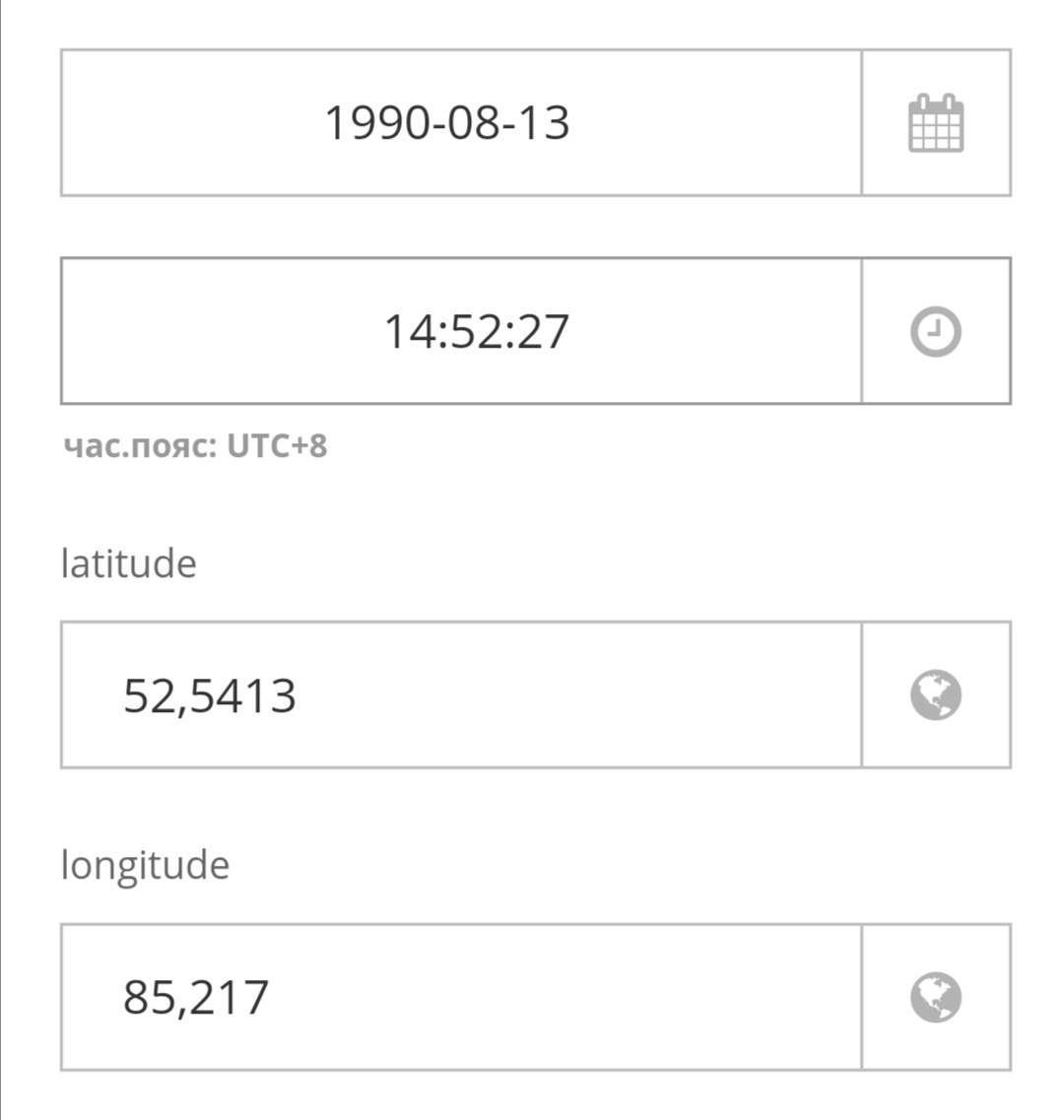The width and height of the screenshot is (1064, 1120).
Task: Place cursor after 85,217 value
Action: coord(270,999)
